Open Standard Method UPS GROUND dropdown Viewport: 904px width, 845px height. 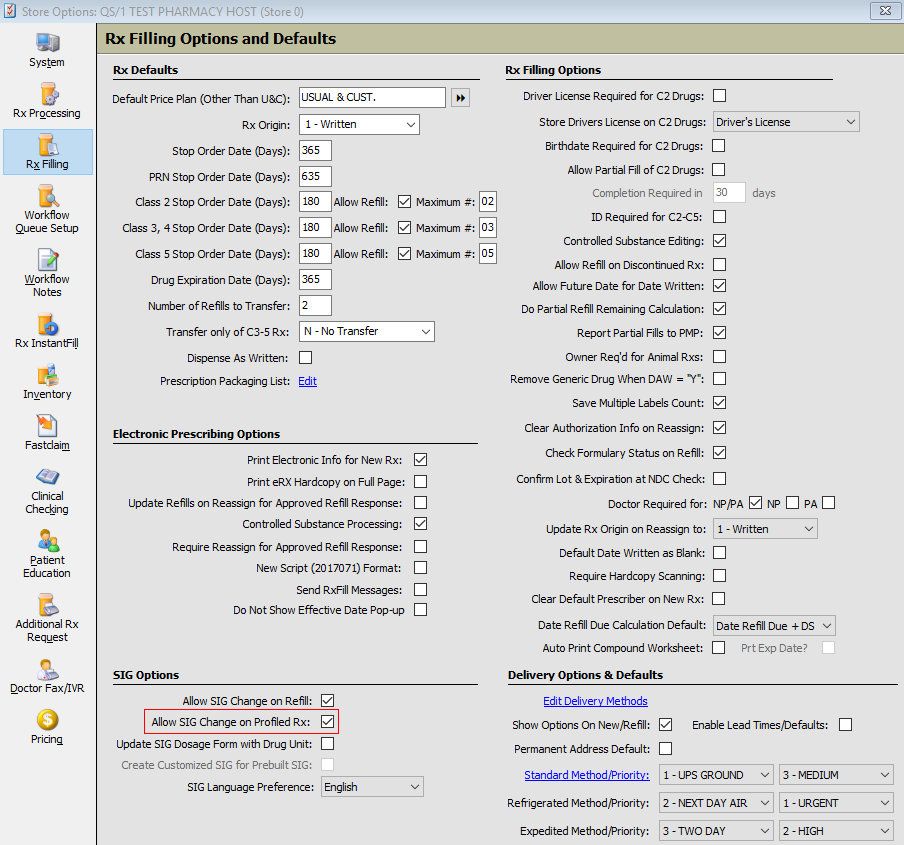[x=716, y=775]
